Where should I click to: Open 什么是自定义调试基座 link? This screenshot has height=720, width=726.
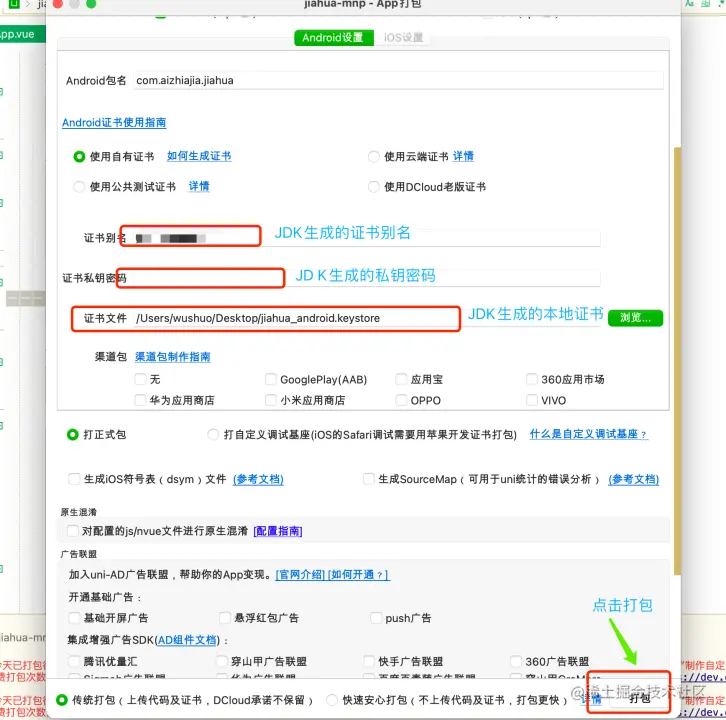[x=588, y=434]
